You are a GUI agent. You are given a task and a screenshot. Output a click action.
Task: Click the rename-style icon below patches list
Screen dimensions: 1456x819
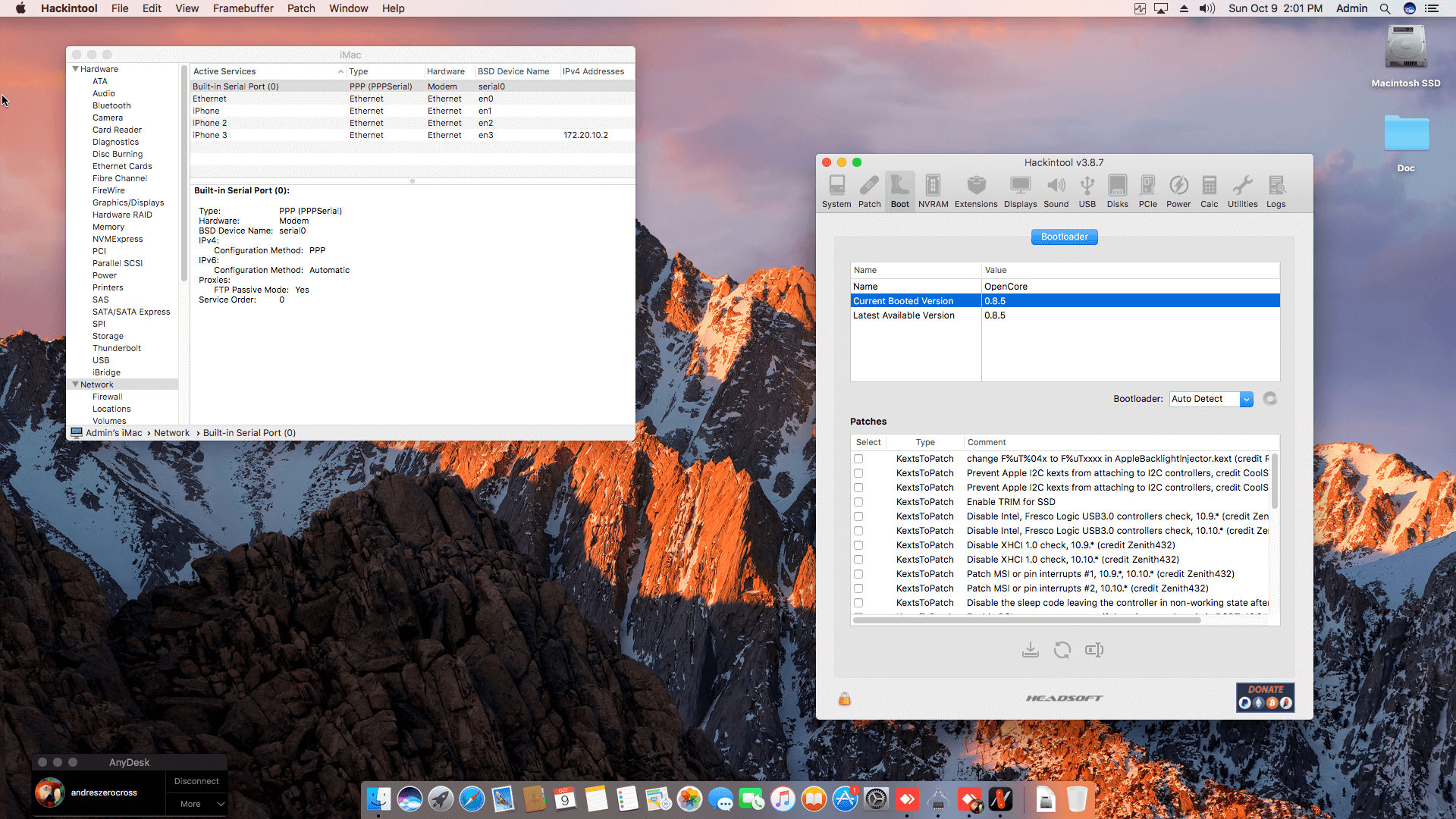(x=1094, y=650)
